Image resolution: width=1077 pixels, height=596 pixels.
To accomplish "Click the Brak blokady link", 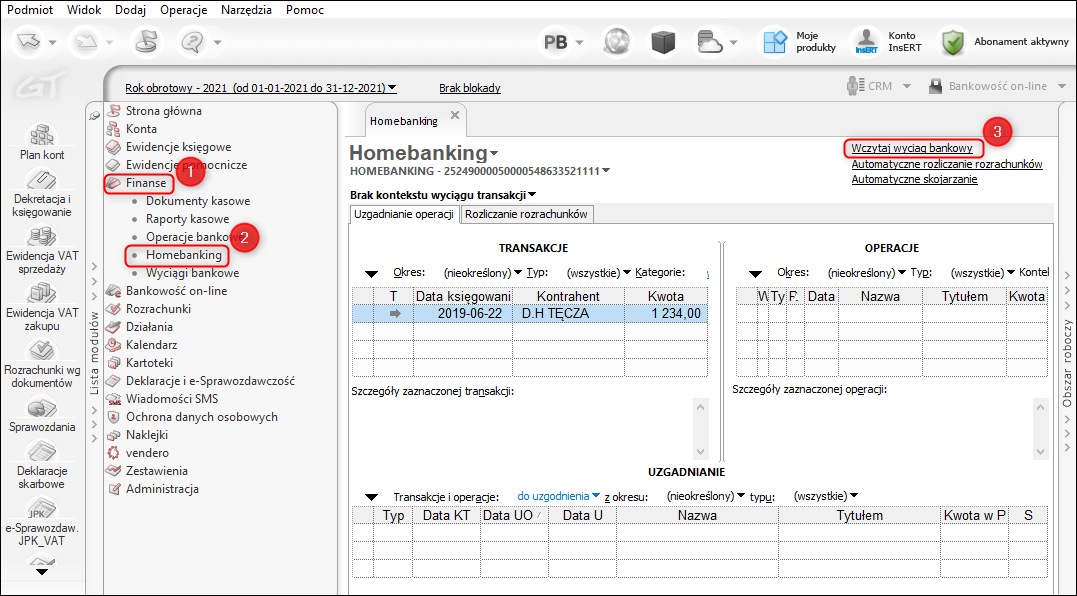I will (470, 88).
